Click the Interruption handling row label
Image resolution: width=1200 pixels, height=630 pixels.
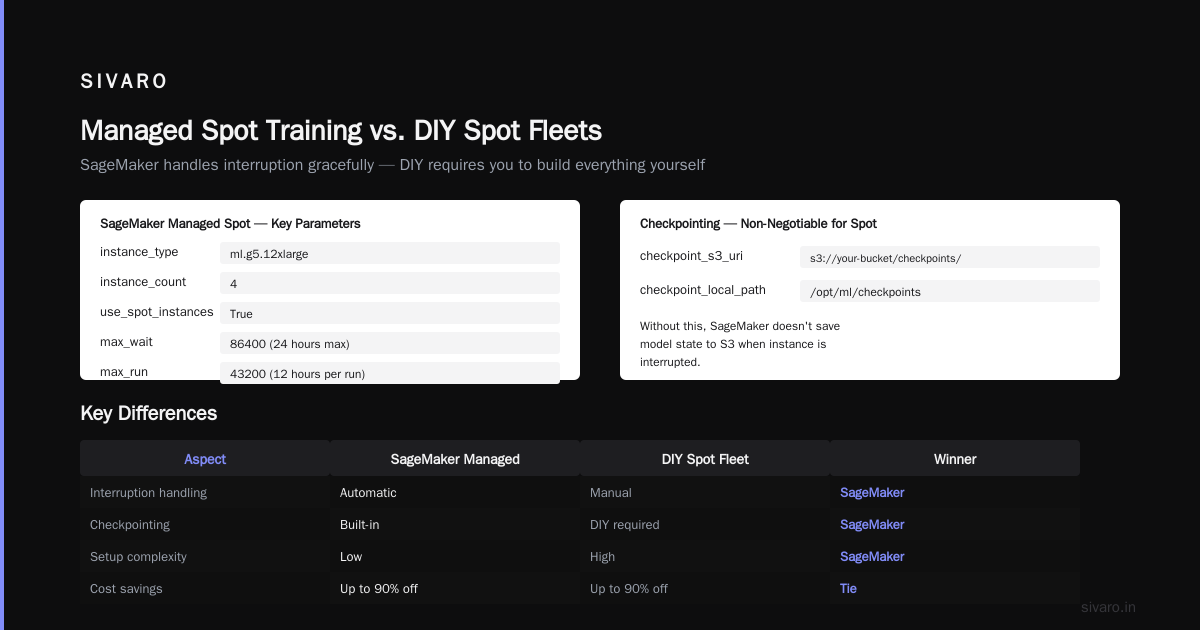pyautogui.click(x=148, y=492)
